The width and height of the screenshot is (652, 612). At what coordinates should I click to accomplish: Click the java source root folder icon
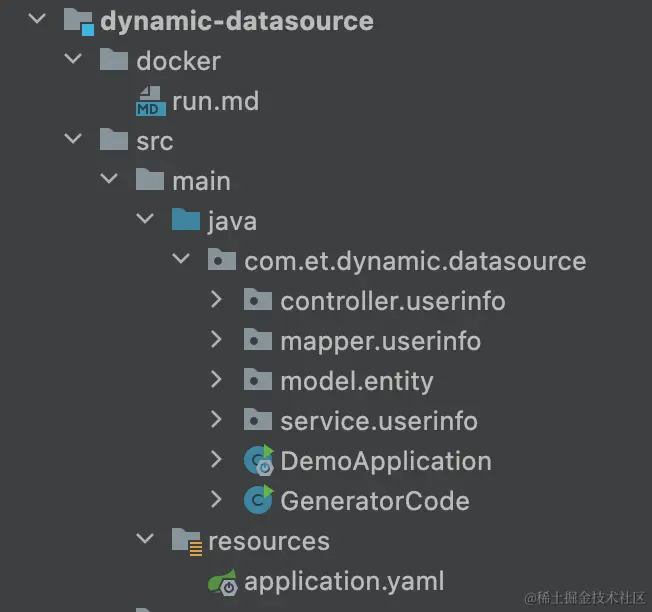pyautogui.click(x=186, y=220)
